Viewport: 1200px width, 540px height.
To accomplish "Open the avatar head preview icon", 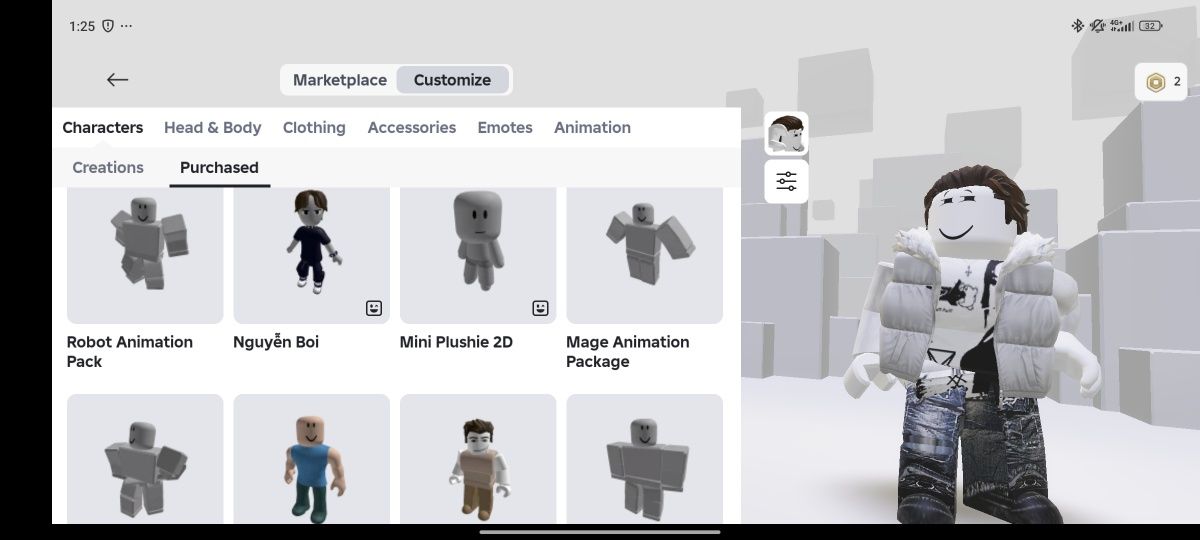I will [x=787, y=134].
